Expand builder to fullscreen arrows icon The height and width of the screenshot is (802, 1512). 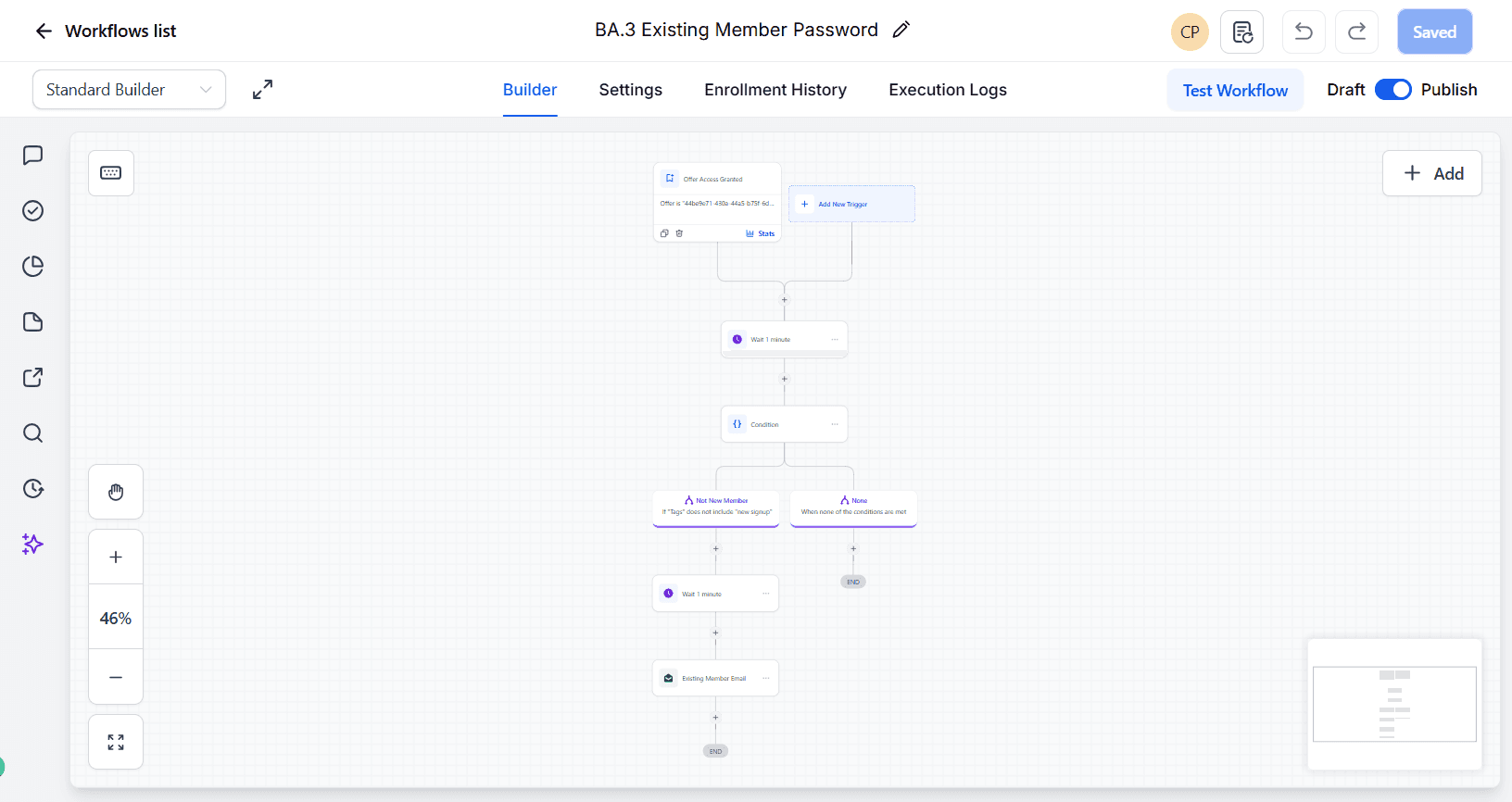pos(263,90)
